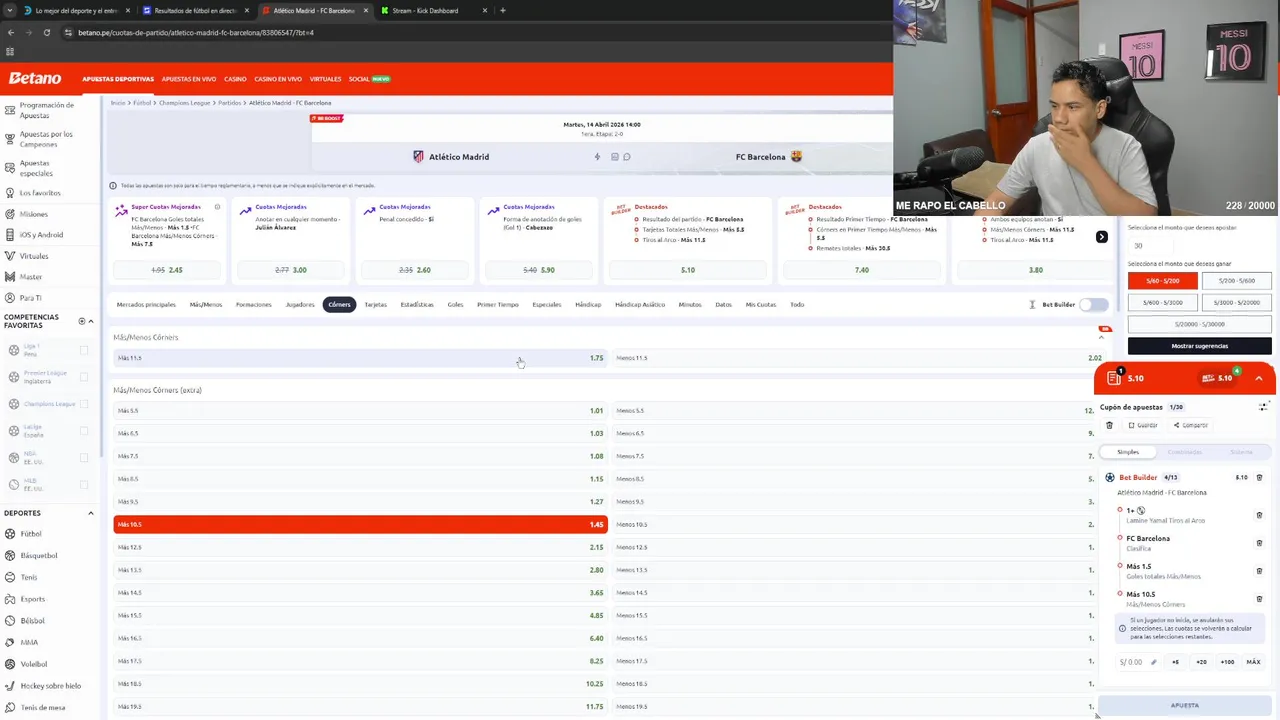
Task: Select the Básquetbol sport icon
Action: [x=10, y=555]
